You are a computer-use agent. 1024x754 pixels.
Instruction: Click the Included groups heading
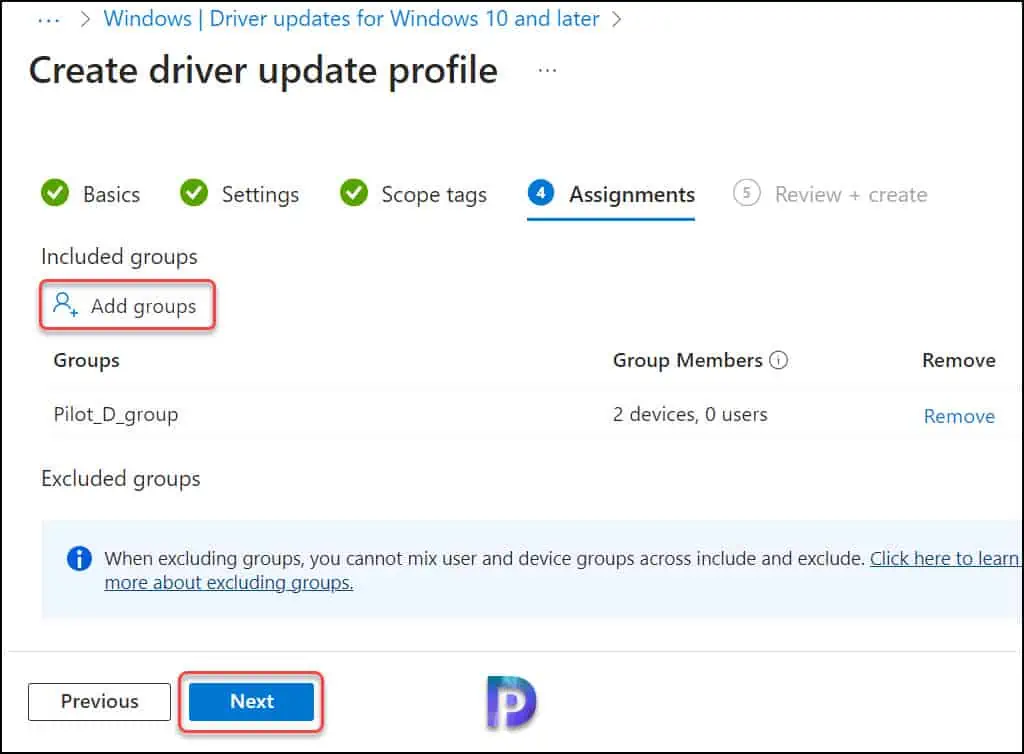pyautogui.click(x=119, y=257)
